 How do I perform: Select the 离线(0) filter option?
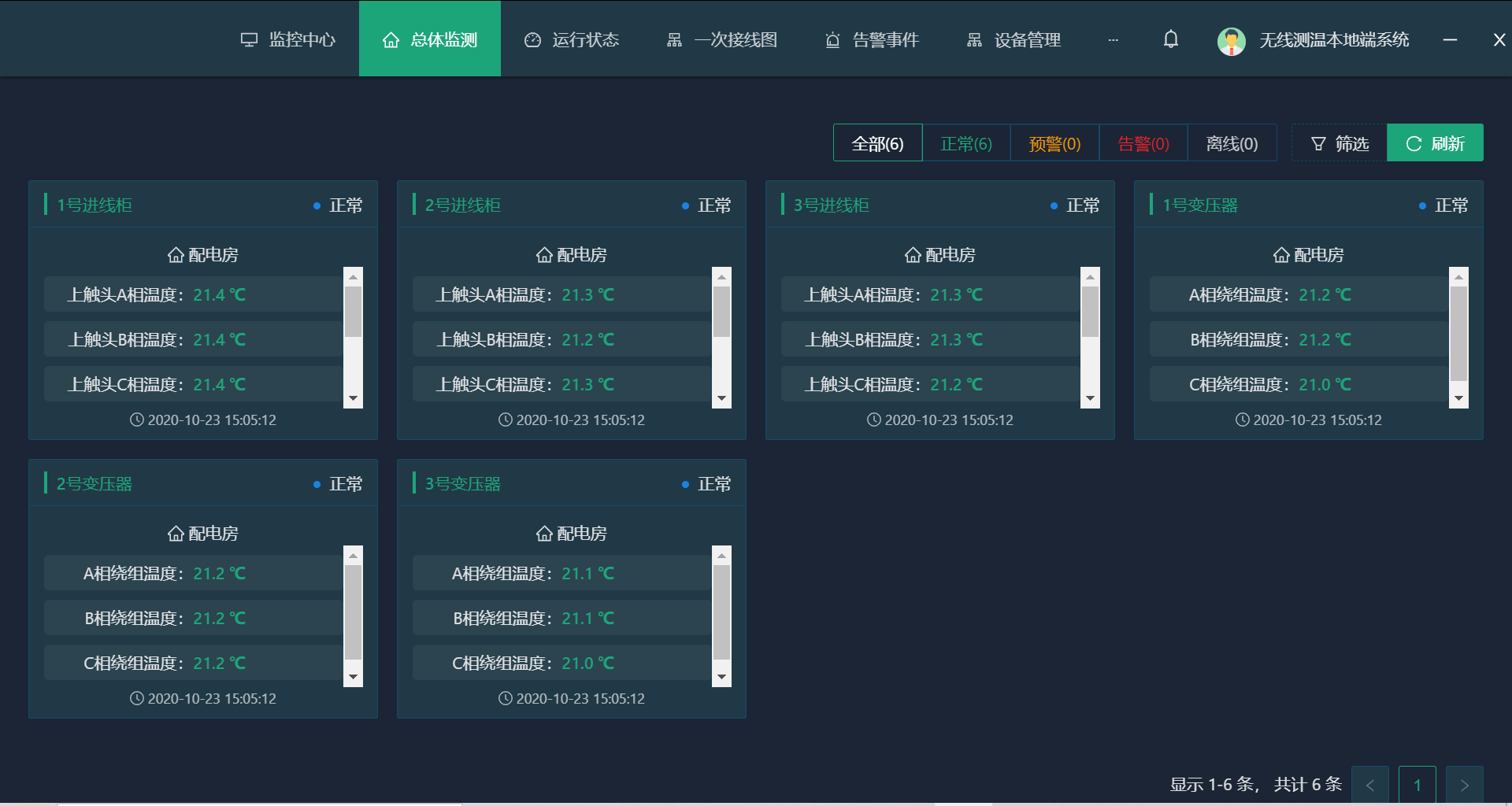point(1232,142)
